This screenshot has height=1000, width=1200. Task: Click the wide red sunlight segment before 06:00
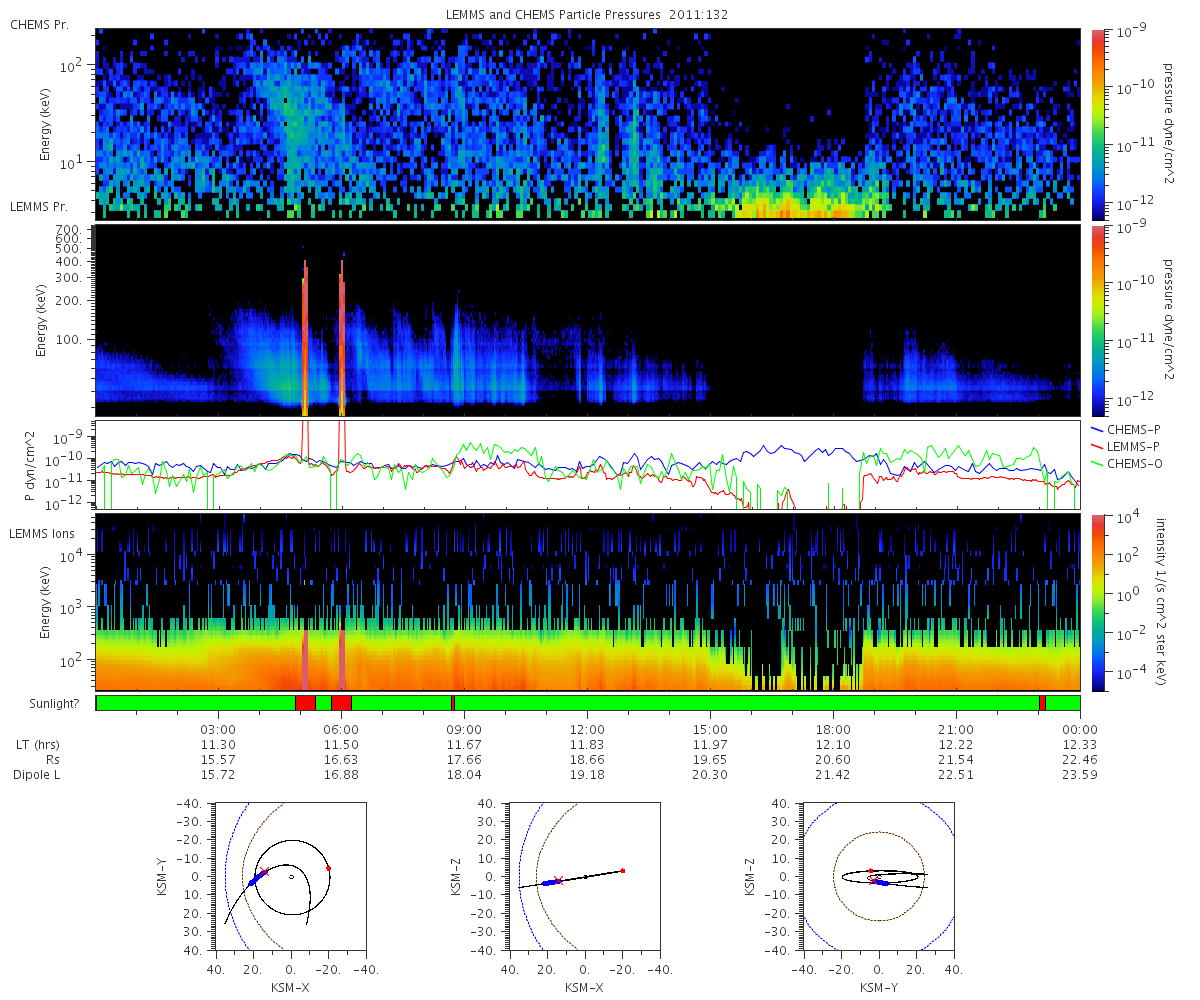[305, 703]
